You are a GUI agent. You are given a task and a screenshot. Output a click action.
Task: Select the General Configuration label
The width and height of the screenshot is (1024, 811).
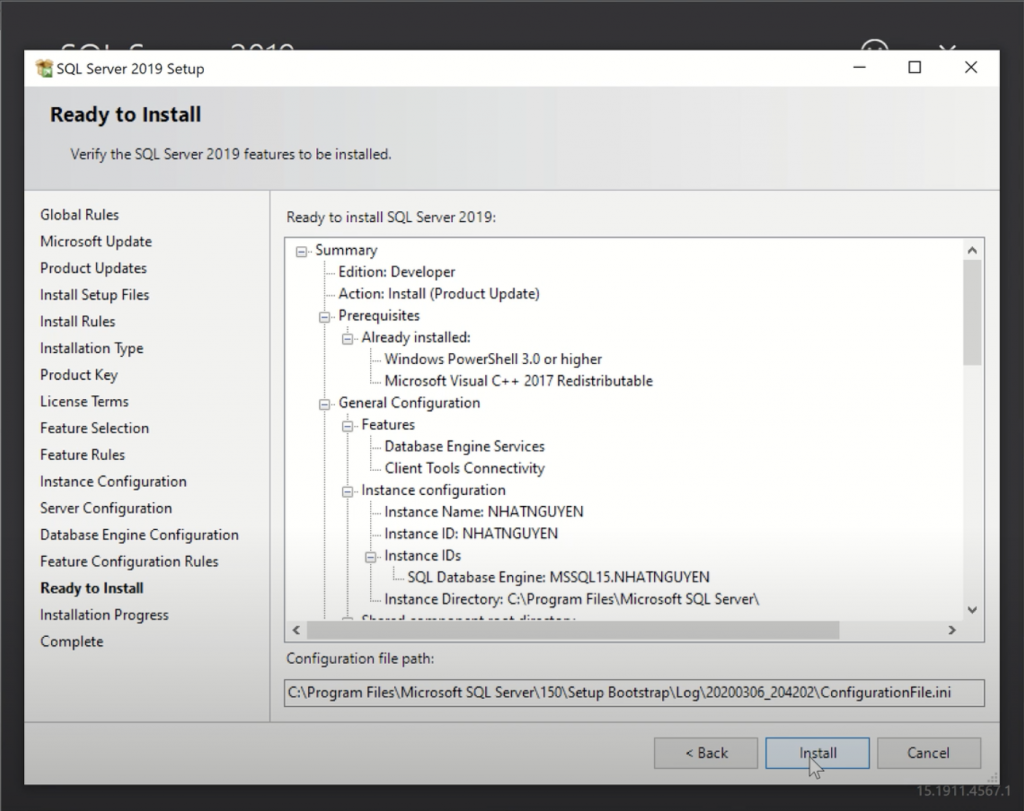(x=409, y=404)
